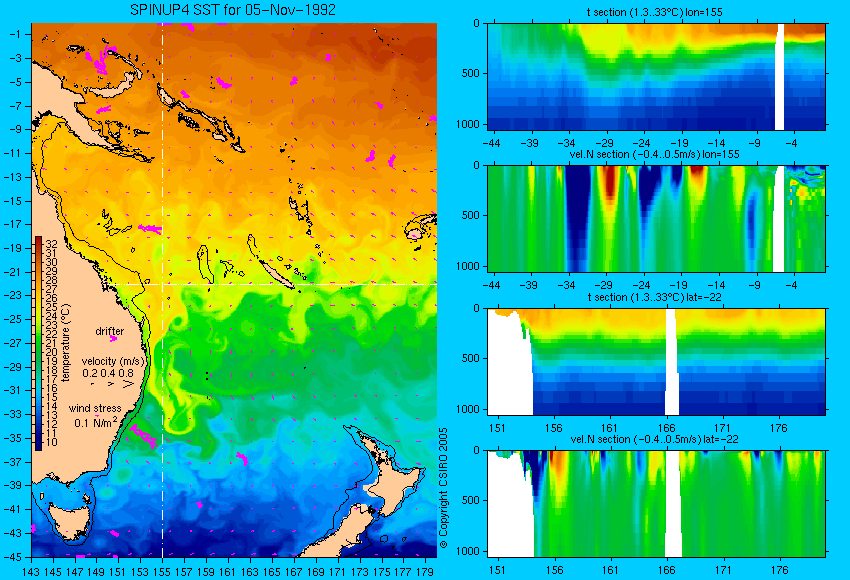Image resolution: width=850 pixels, height=580 pixels.
Task: Open the northward velocity section plot at lat=-22
Action: [x=656, y=504]
